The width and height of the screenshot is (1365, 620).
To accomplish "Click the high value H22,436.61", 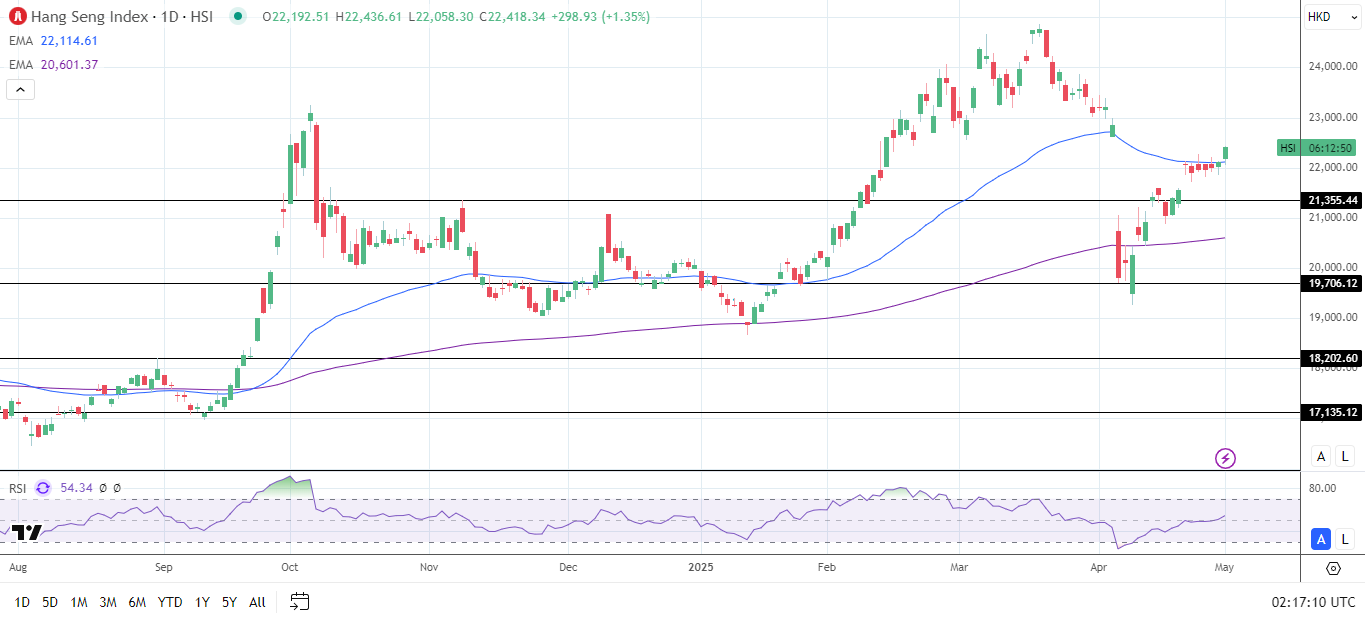I will [x=371, y=17].
